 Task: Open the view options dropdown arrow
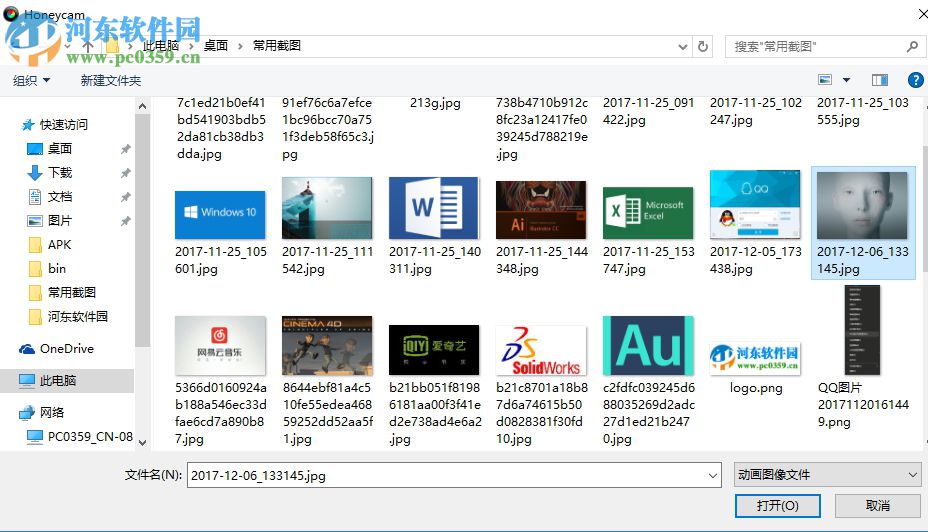coord(846,80)
